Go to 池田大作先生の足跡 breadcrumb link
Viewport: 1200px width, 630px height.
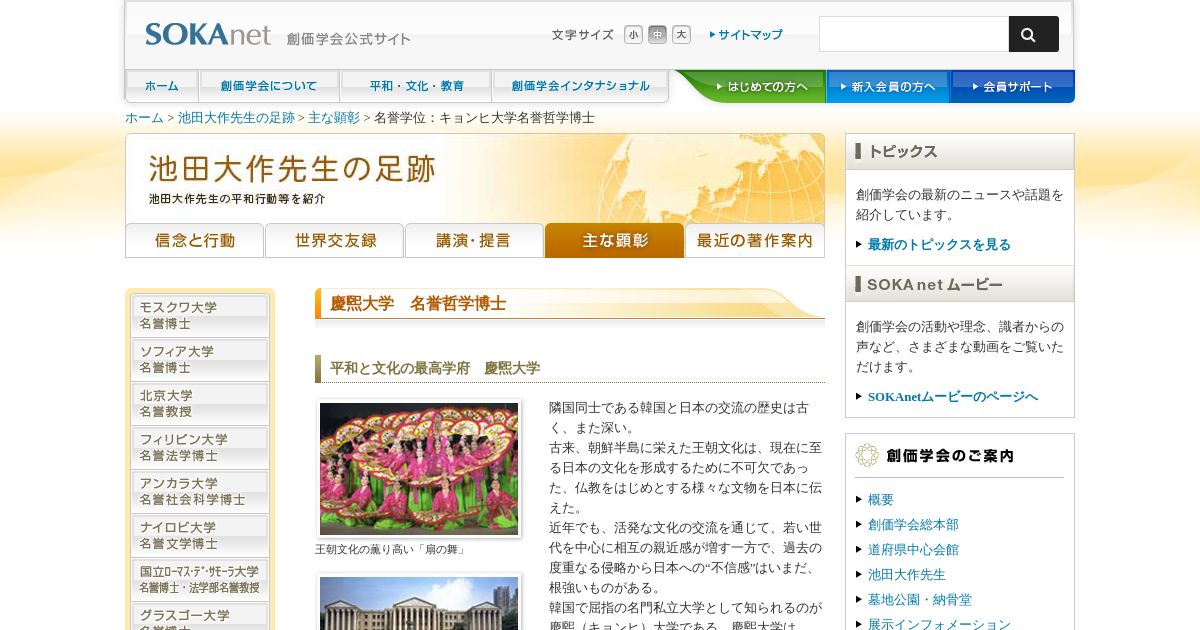tap(236, 118)
